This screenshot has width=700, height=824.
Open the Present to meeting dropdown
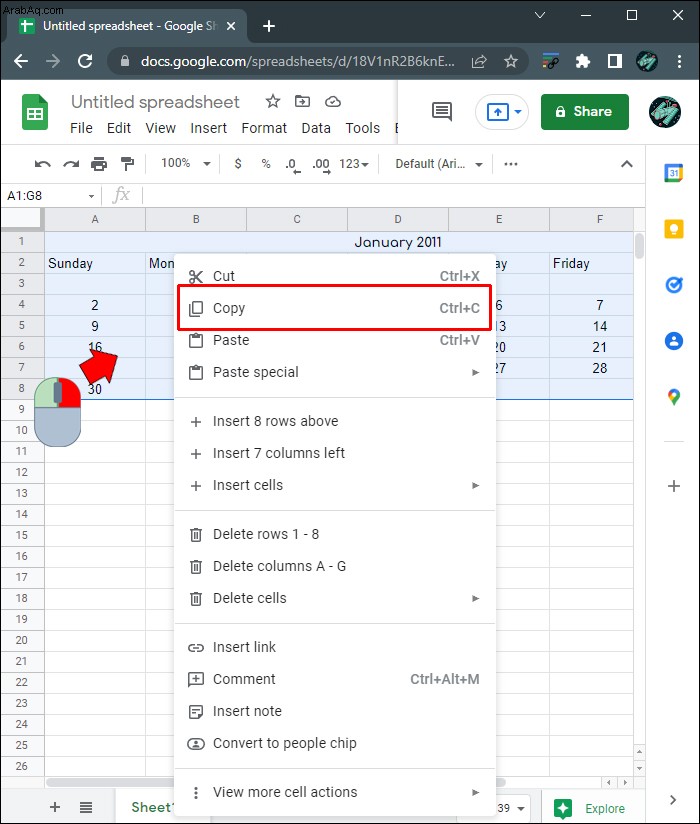(518, 111)
